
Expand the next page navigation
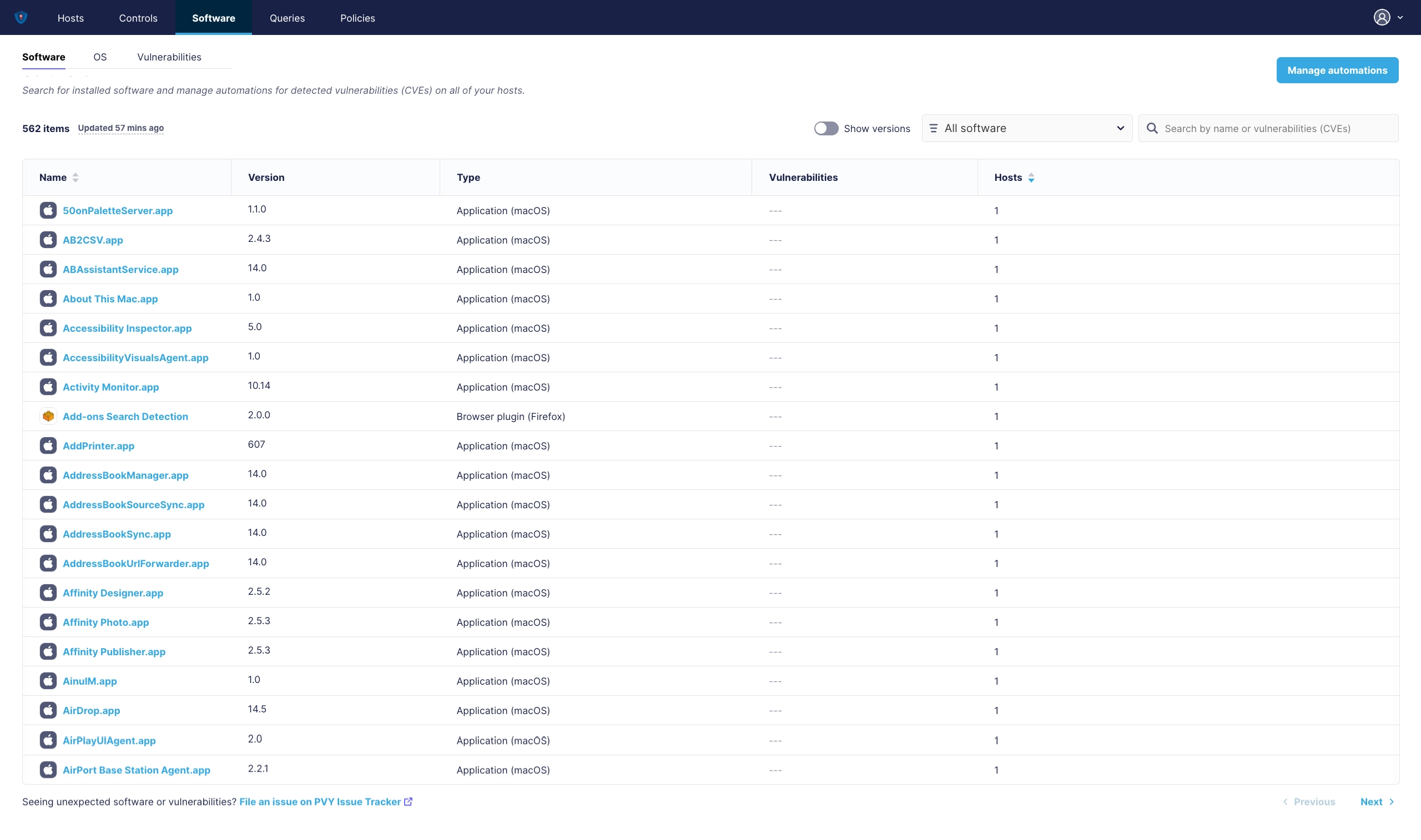(x=1378, y=801)
